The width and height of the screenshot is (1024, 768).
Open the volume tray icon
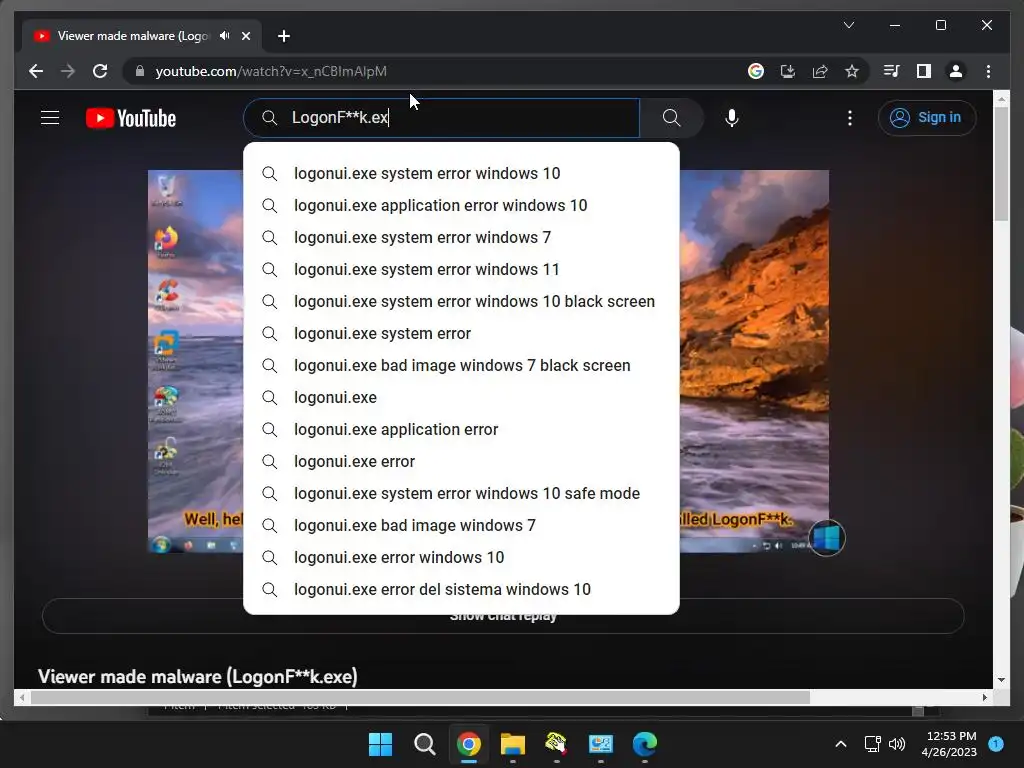[x=897, y=744]
